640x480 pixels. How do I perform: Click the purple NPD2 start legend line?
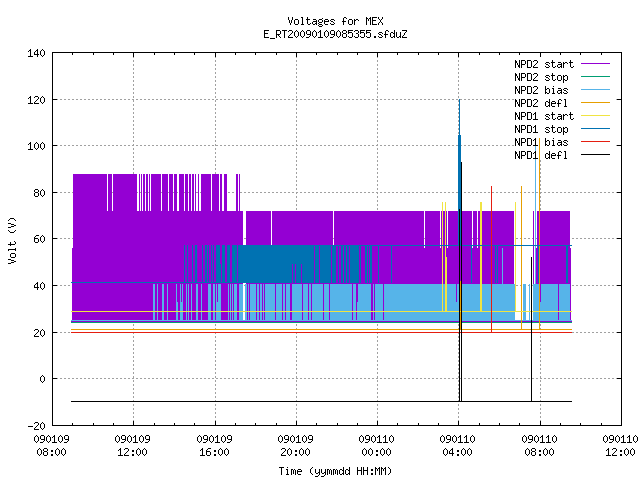pyautogui.click(x=596, y=64)
